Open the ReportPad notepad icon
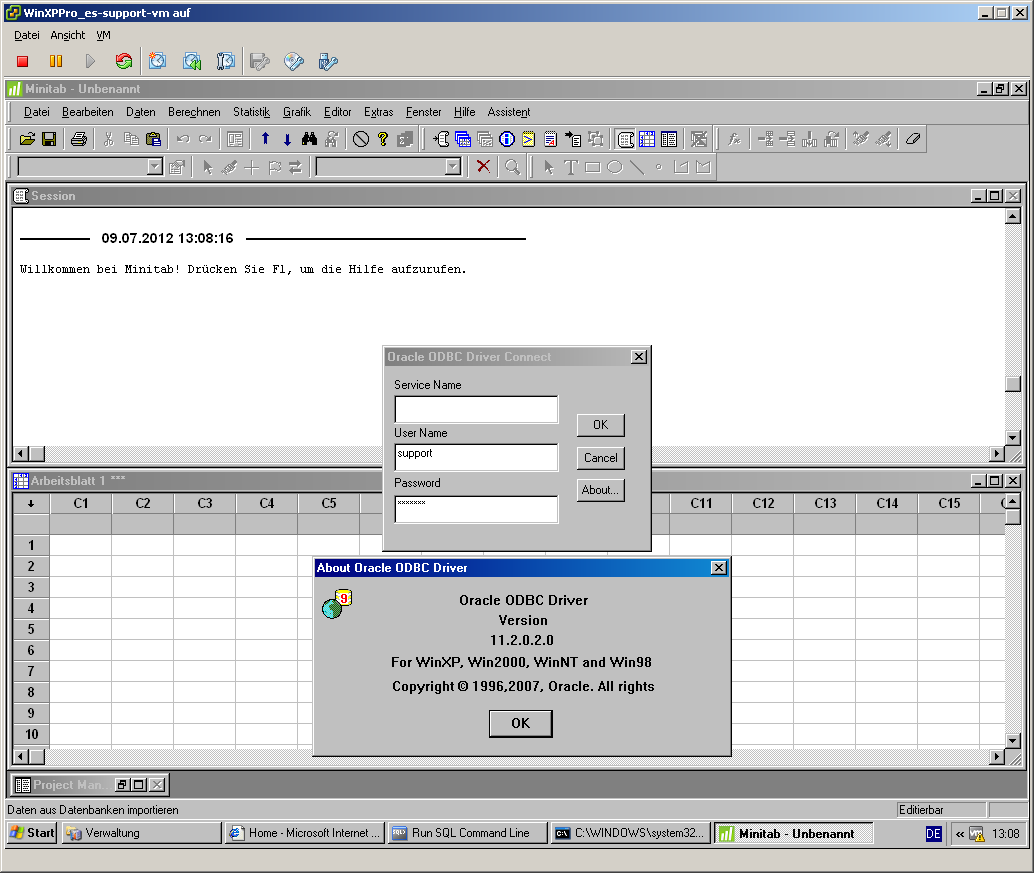Viewport: 1034px width, 873px height. tap(550, 139)
